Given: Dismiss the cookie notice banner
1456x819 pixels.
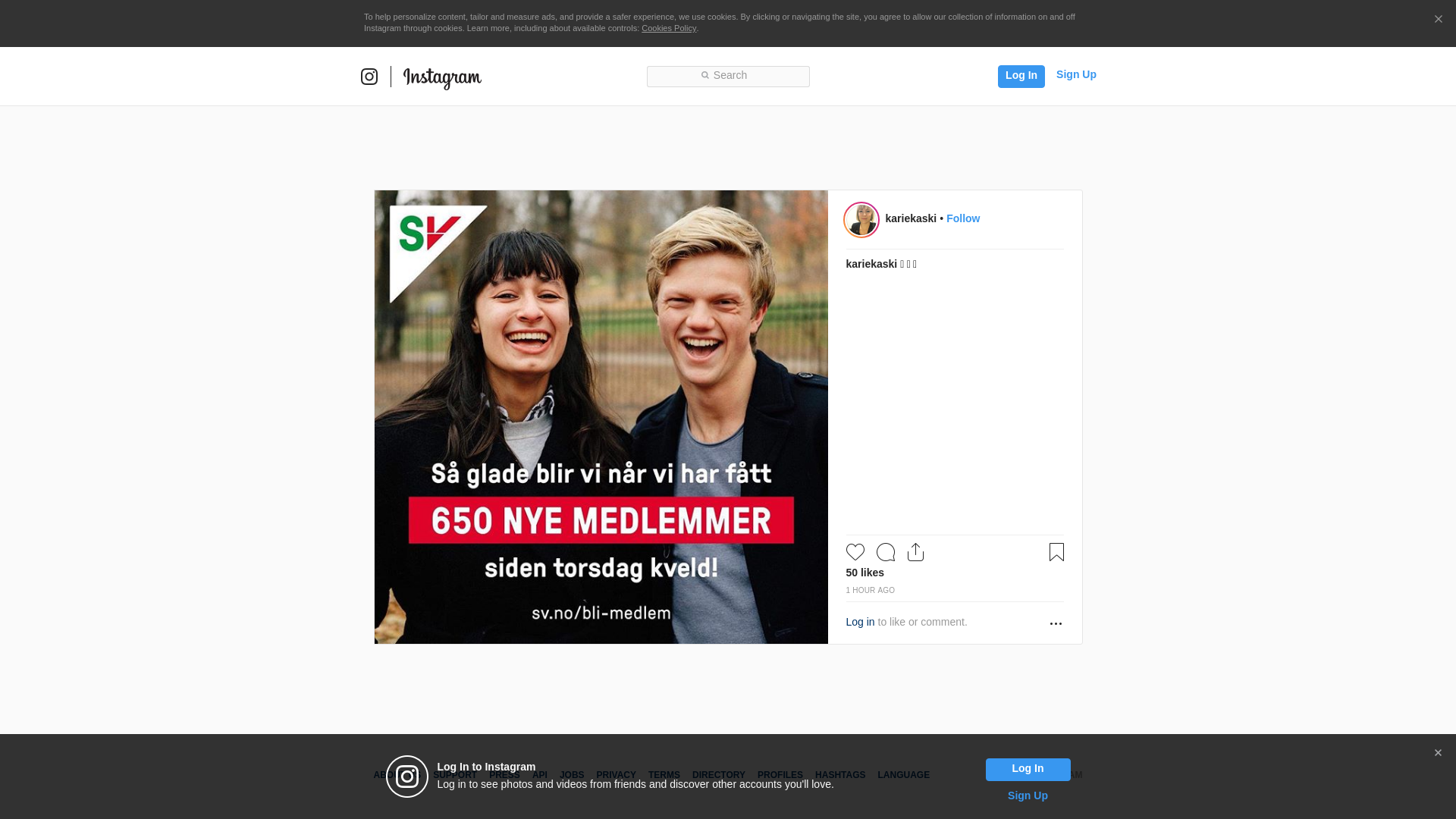Looking at the screenshot, I should pos(1438,20).
